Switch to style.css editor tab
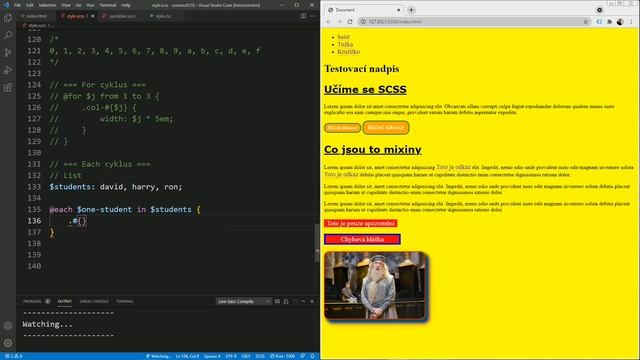 (163, 16)
